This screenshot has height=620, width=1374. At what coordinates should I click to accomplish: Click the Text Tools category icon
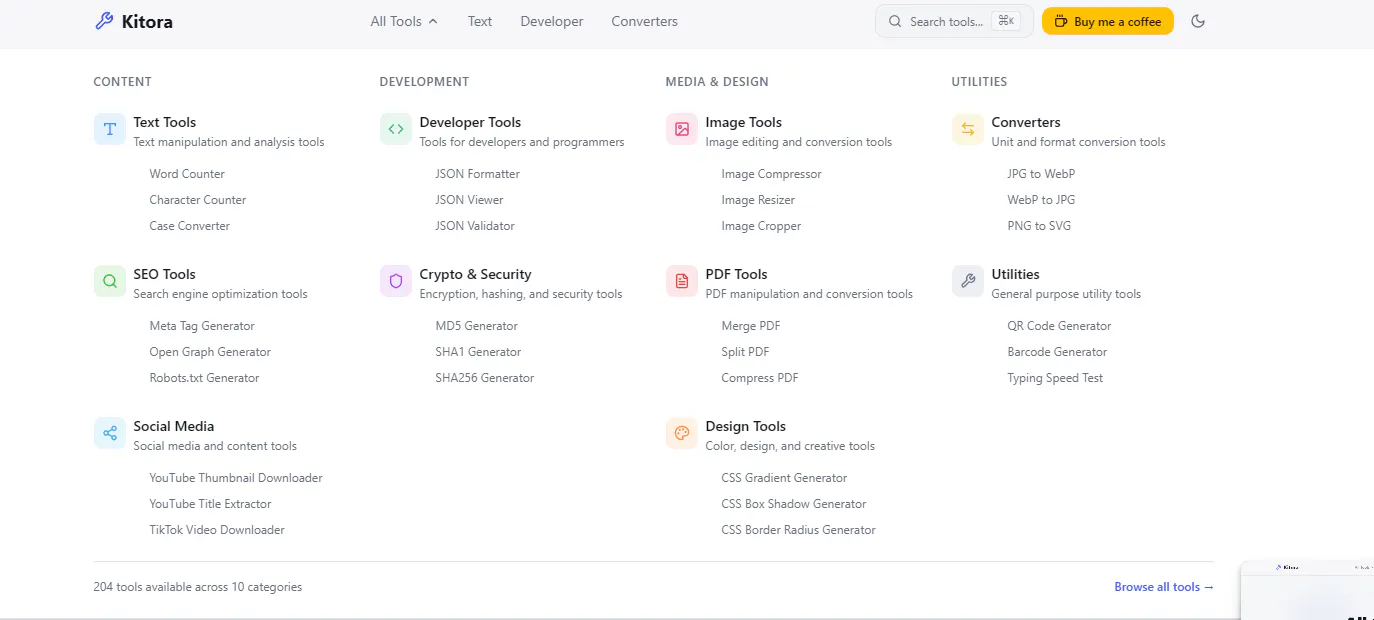tap(110, 129)
